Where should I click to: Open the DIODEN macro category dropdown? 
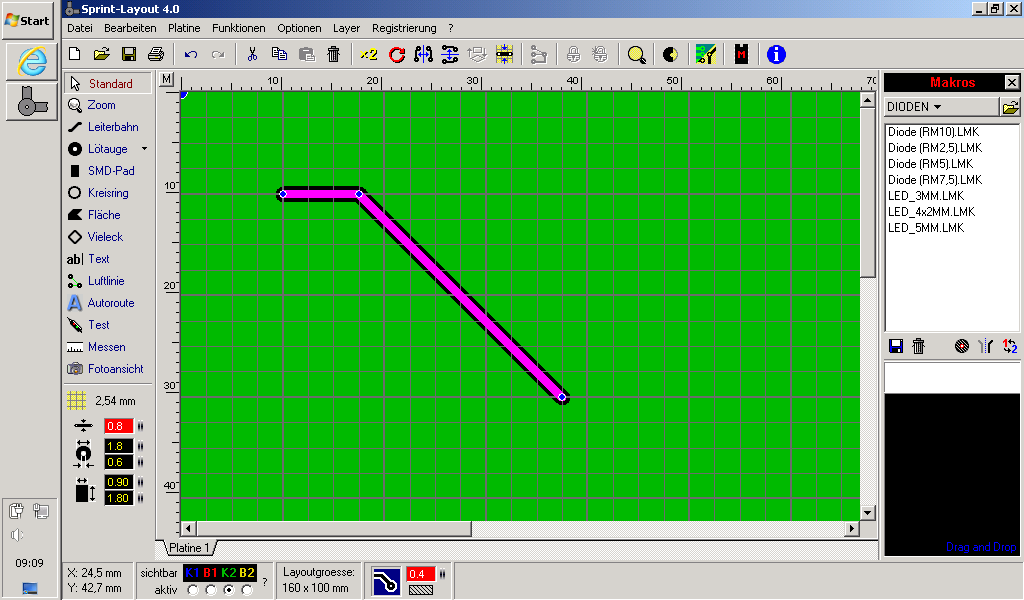click(941, 106)
